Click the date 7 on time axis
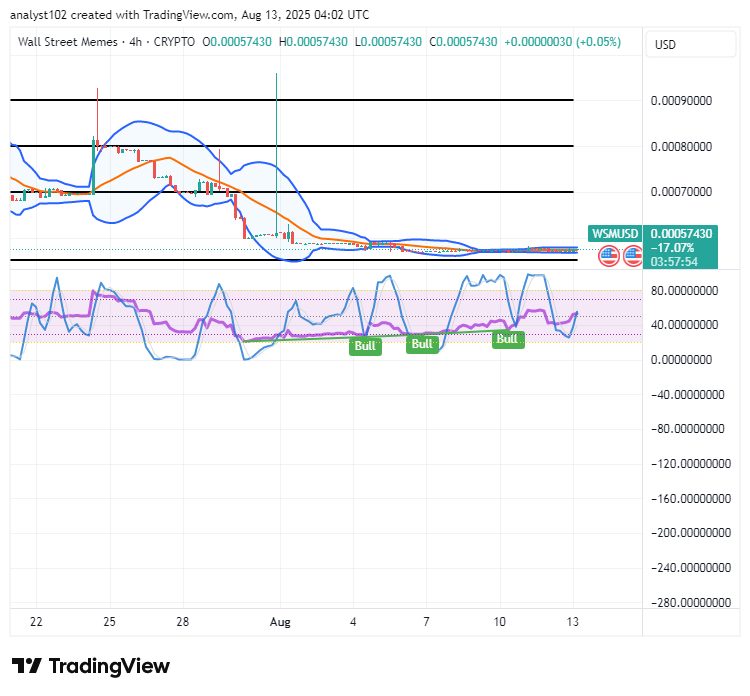The height and width of the screenshot is (696, 750). coord(426,622)
